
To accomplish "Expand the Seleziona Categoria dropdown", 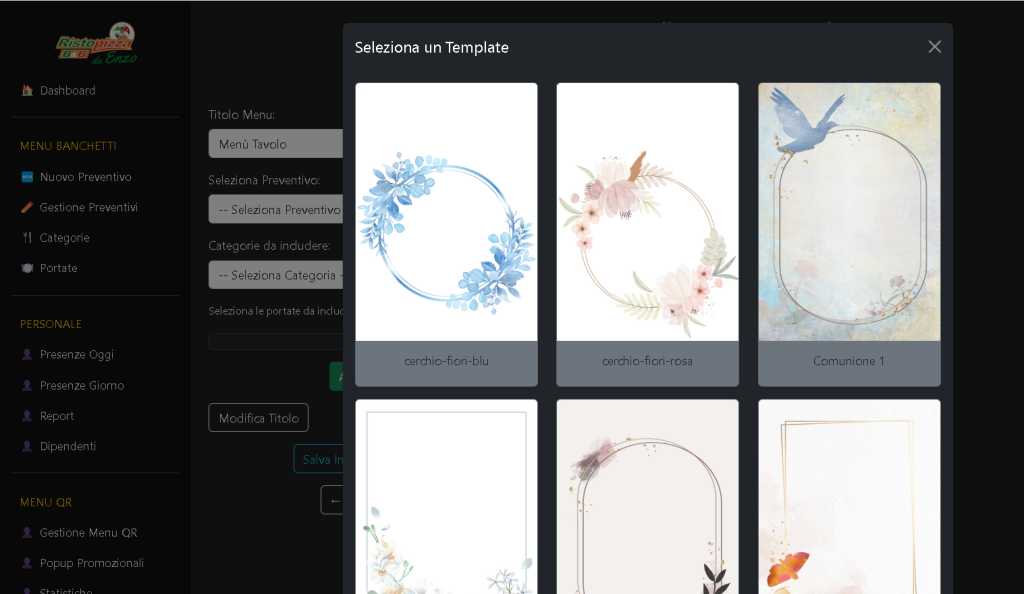I will [x=276, y=275].
